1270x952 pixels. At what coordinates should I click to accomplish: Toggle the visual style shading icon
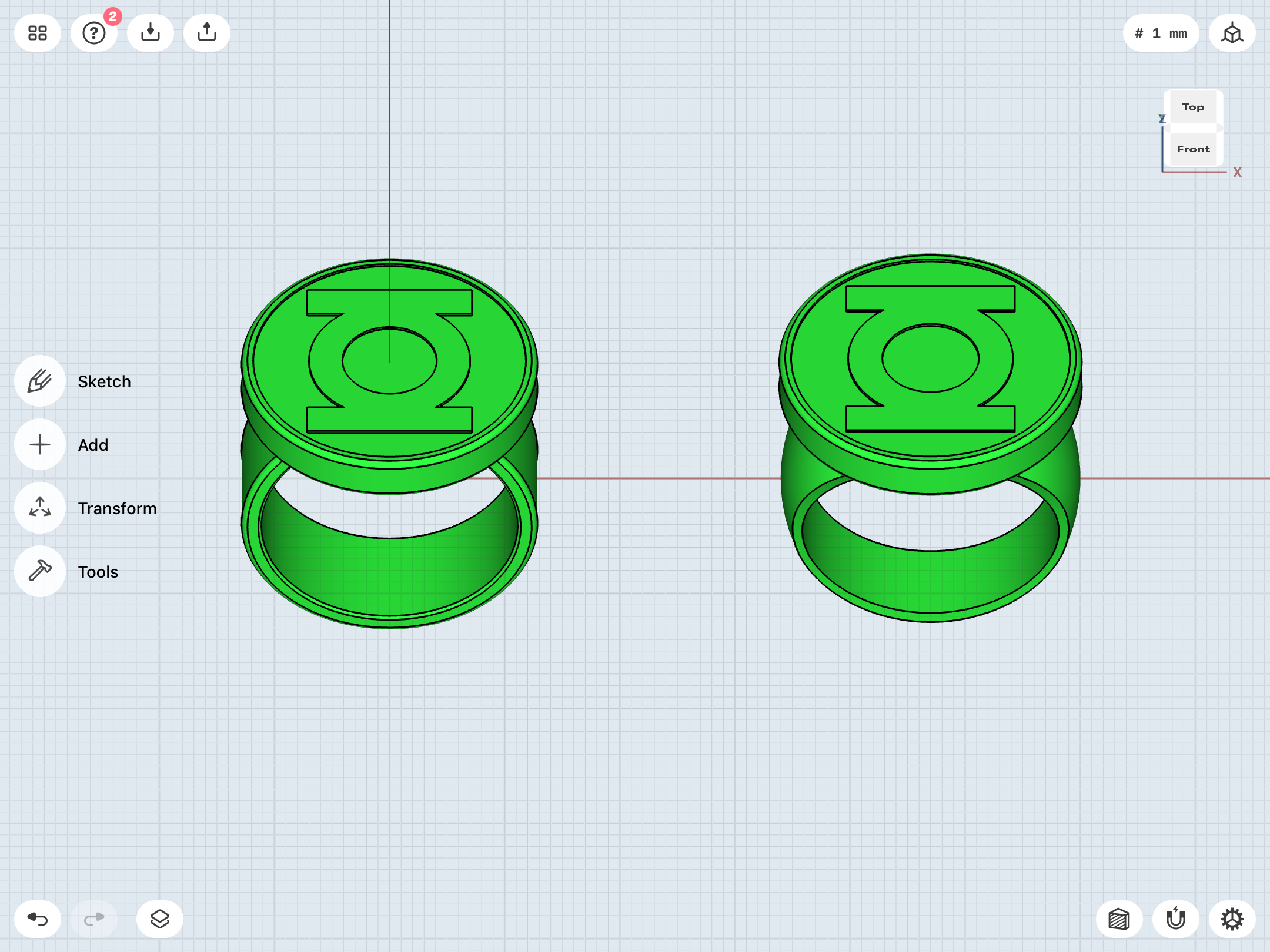[1119, 919]
